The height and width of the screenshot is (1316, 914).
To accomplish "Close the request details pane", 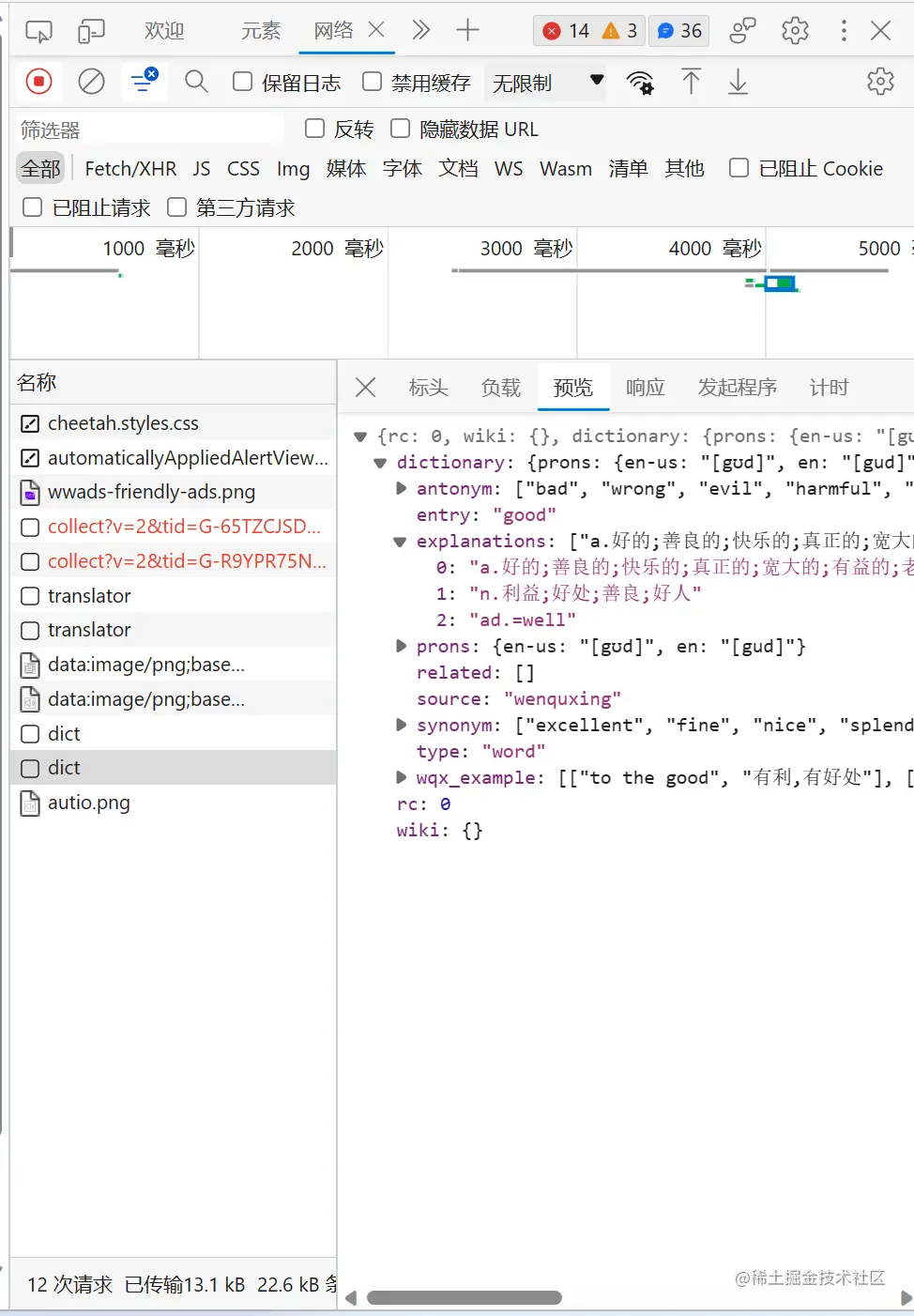I will (366, 388).
